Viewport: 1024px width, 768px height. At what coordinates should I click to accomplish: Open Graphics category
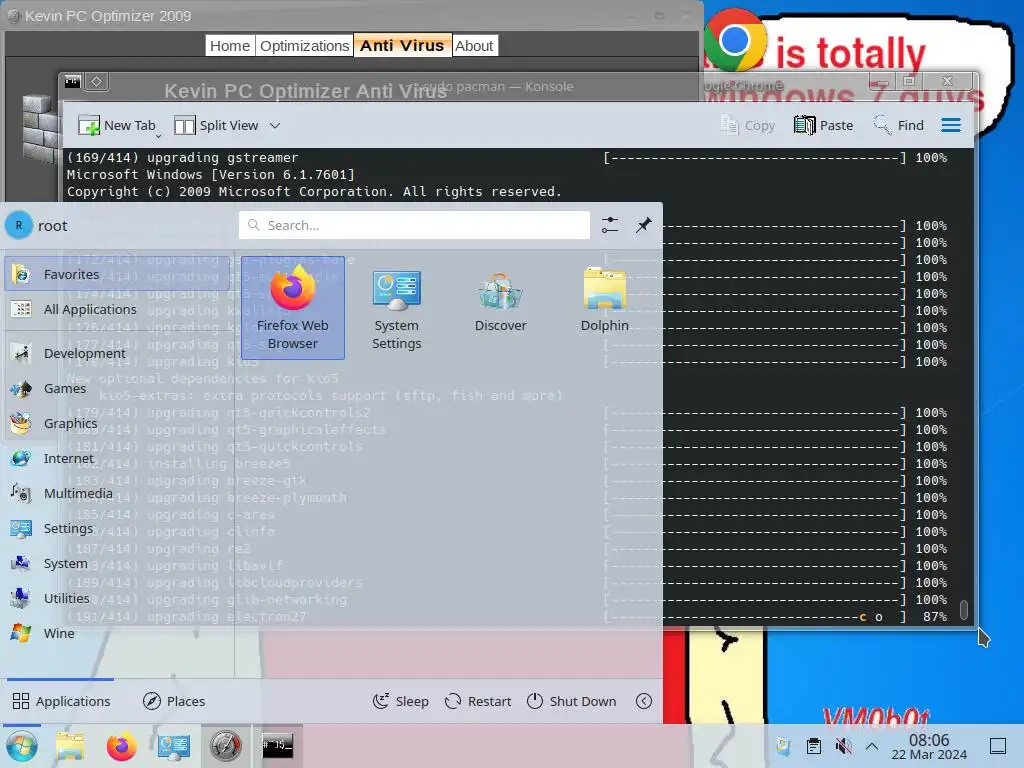[118, 423]
